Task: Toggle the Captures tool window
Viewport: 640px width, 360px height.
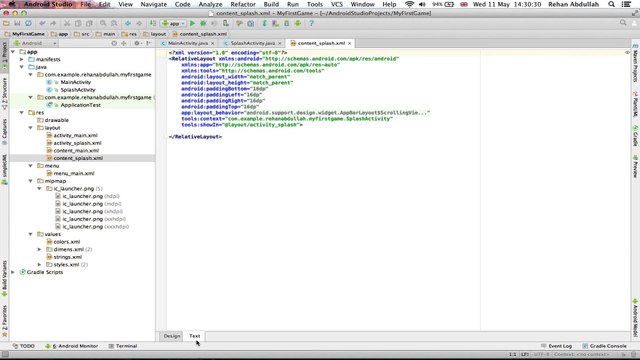Action: [x=4, y=132]
